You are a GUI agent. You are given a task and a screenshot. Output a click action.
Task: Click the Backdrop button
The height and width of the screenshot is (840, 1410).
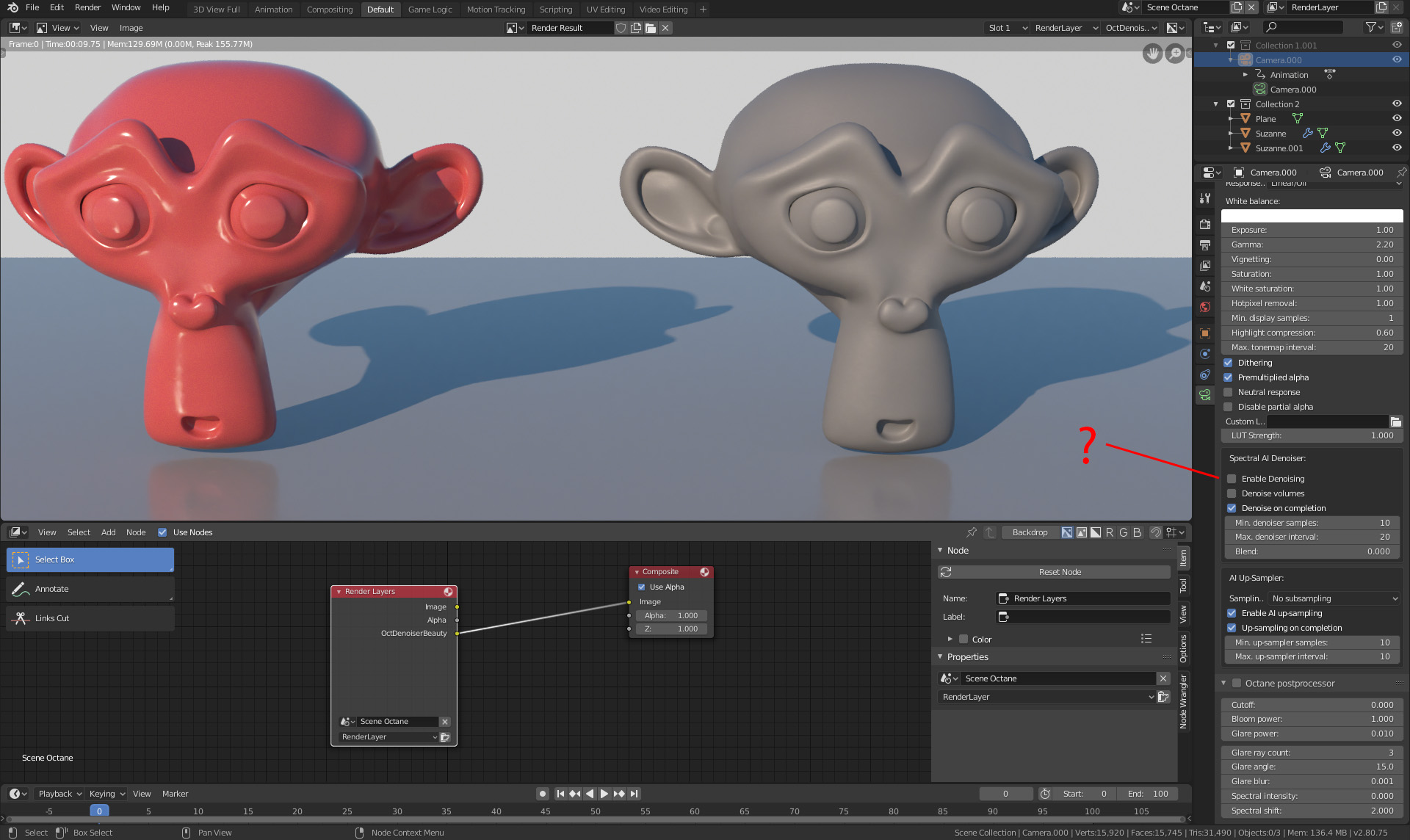tap(1030, 532)
